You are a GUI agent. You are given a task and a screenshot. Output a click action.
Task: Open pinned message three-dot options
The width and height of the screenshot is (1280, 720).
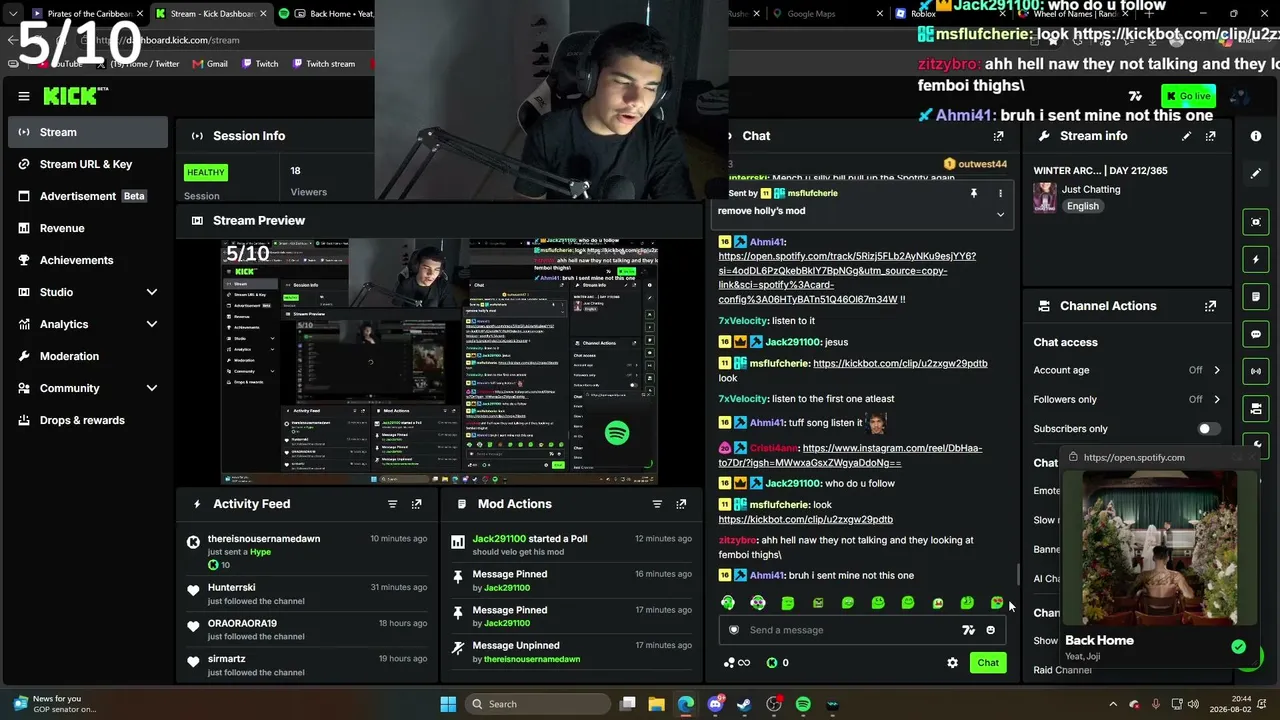[1000, 193]
